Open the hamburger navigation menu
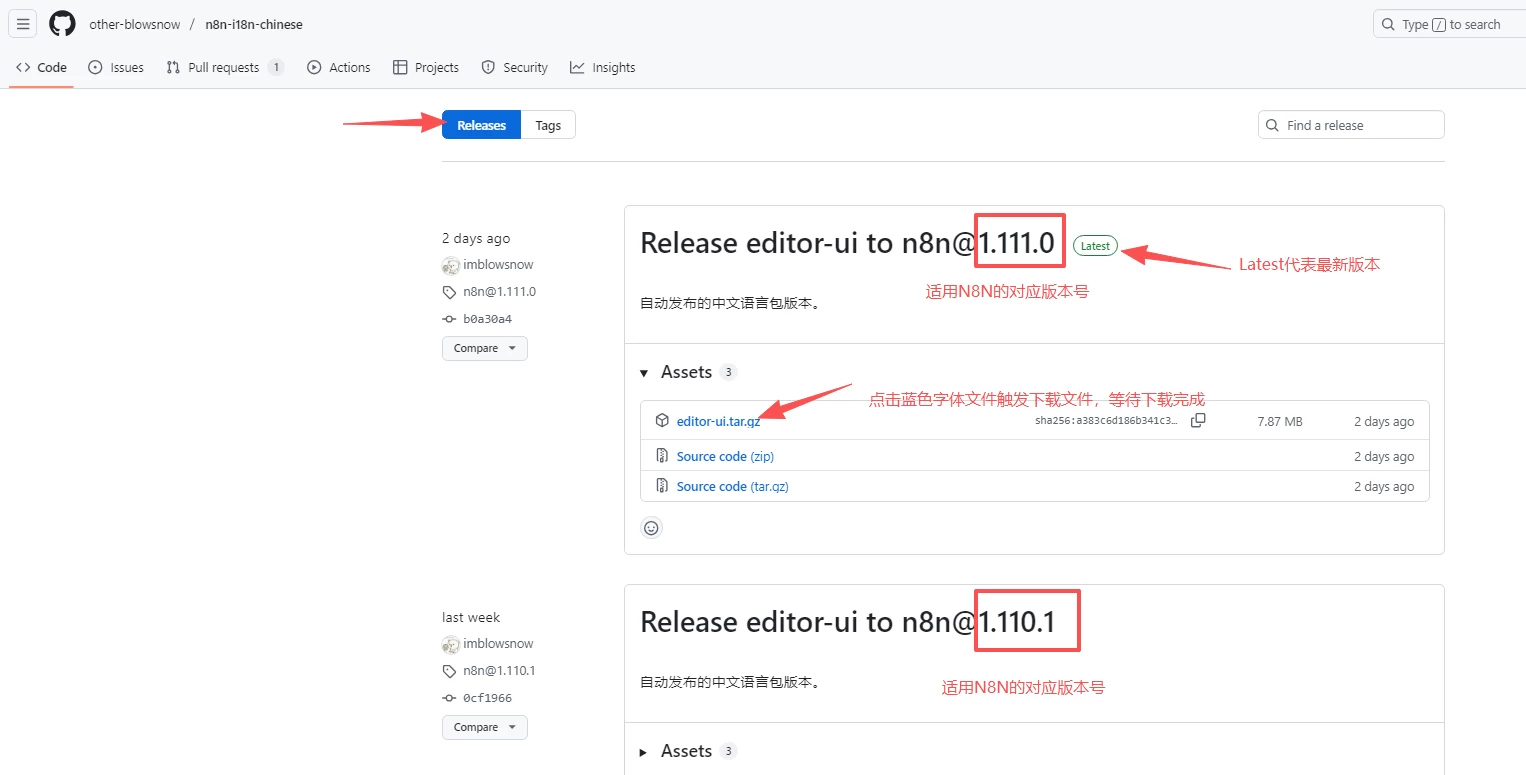Image resolution: width=1526 pixels, height=775 pixels. point(23,24)
